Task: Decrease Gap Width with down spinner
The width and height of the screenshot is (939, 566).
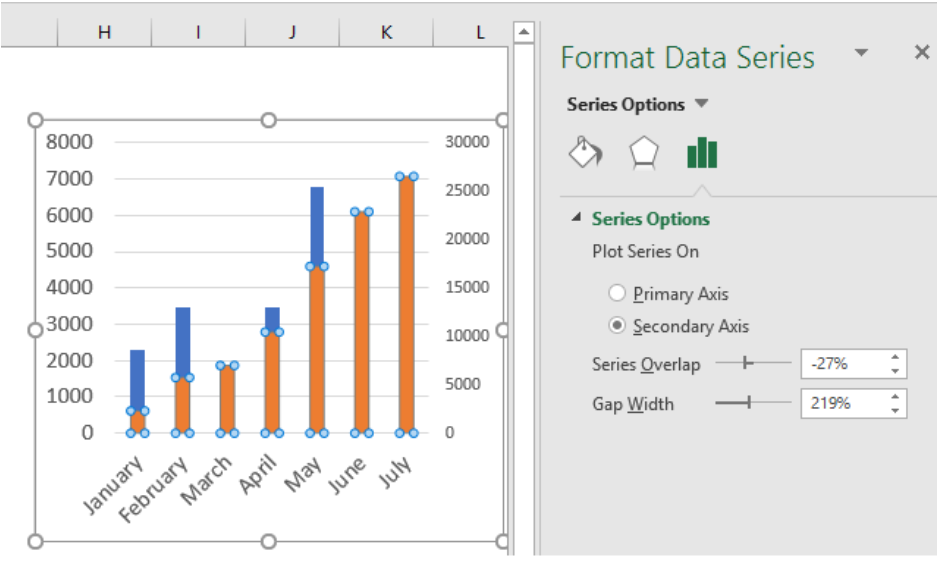Action: point(895,410)
